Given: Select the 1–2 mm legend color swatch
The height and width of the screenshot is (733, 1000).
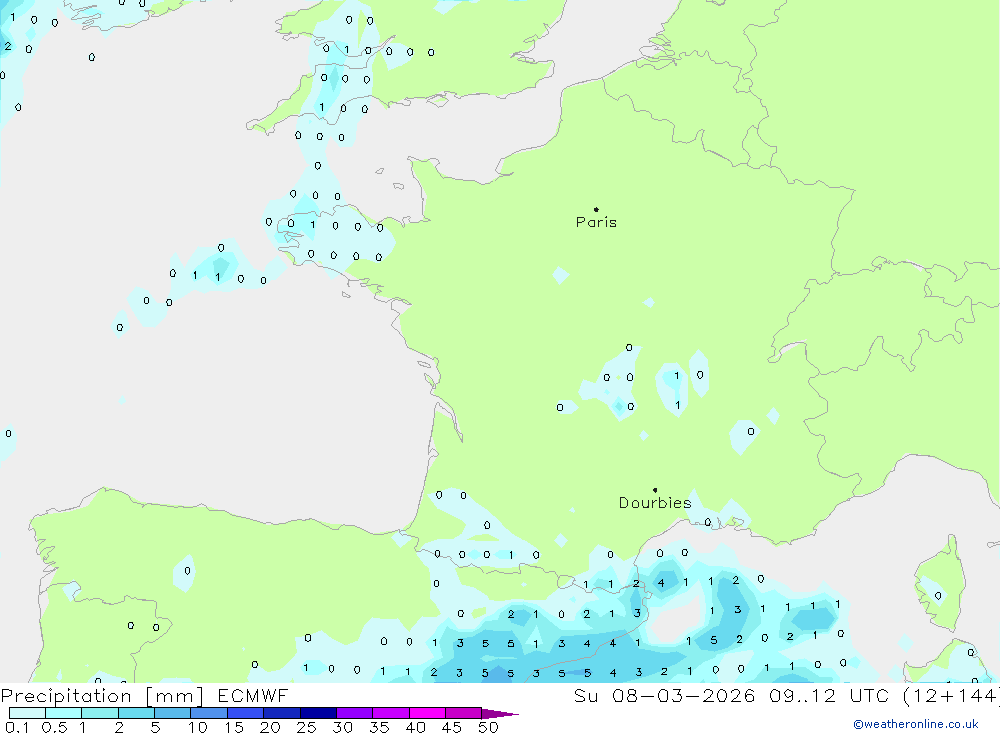Looking at the screenshot, I should (x=100, y=713).
